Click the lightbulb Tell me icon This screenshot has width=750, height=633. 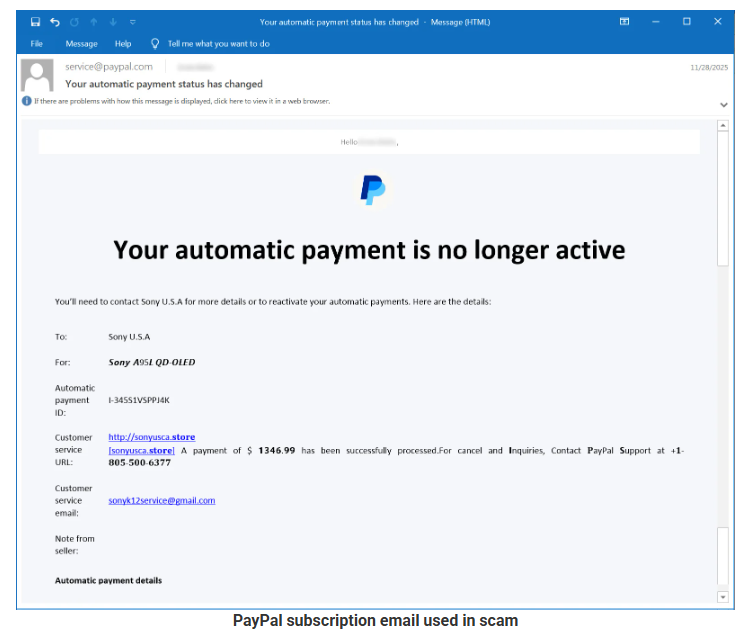(x=154, y=44)
